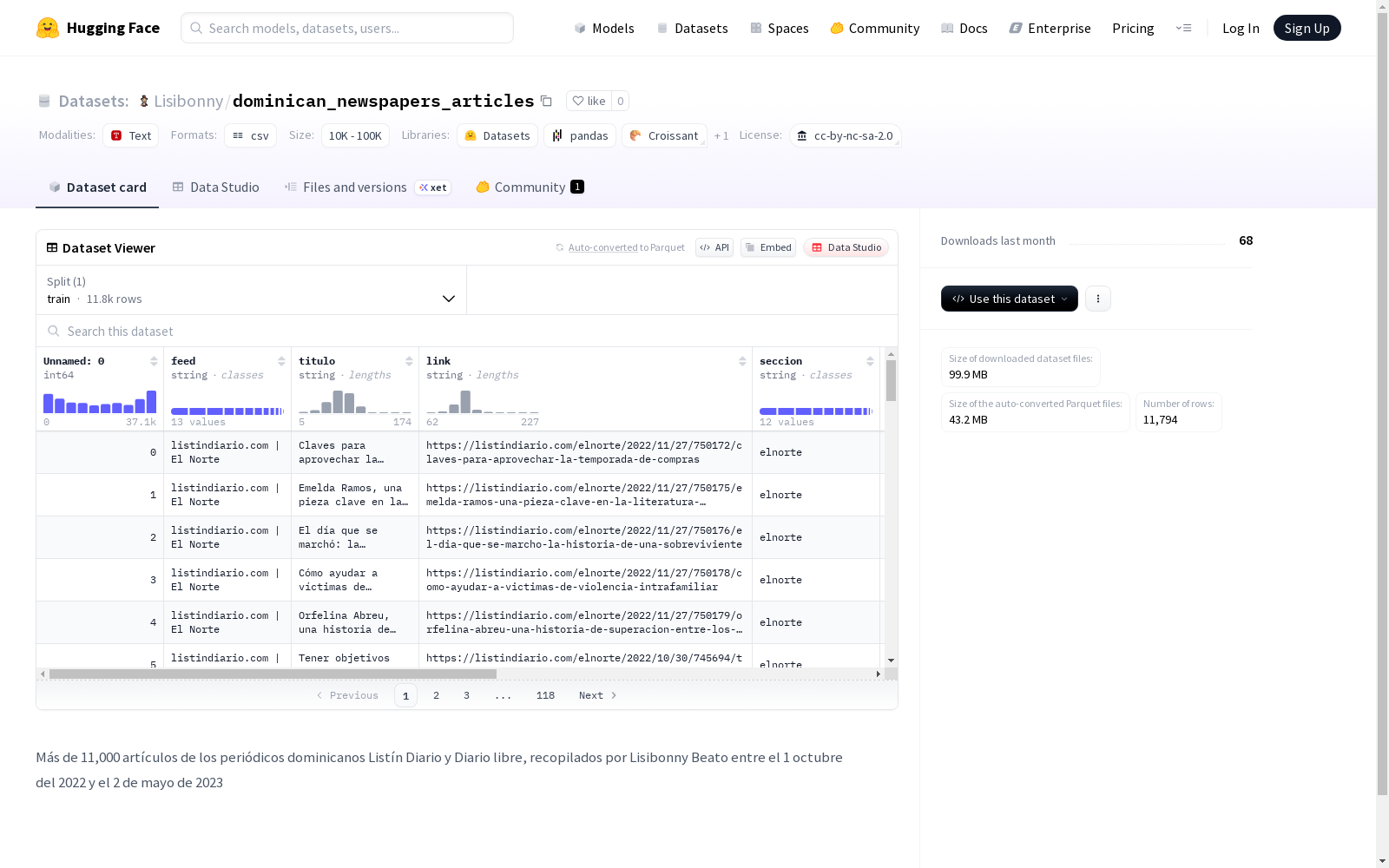The height and width of the screenshot is (868, 1389).
Task: Select the csv format tag
Action: 251,135
